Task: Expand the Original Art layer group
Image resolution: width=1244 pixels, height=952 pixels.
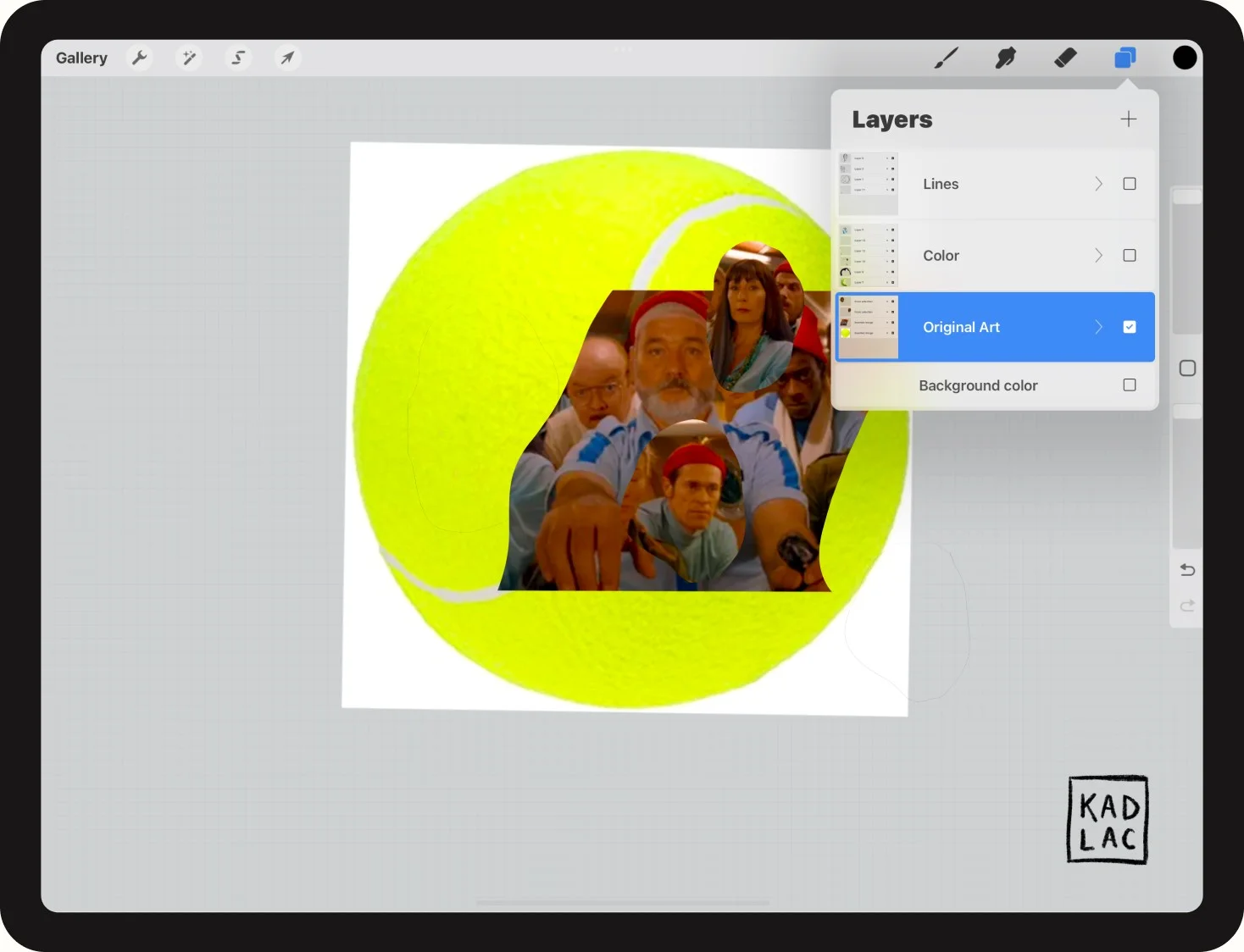Action: tap(1098, 327)
